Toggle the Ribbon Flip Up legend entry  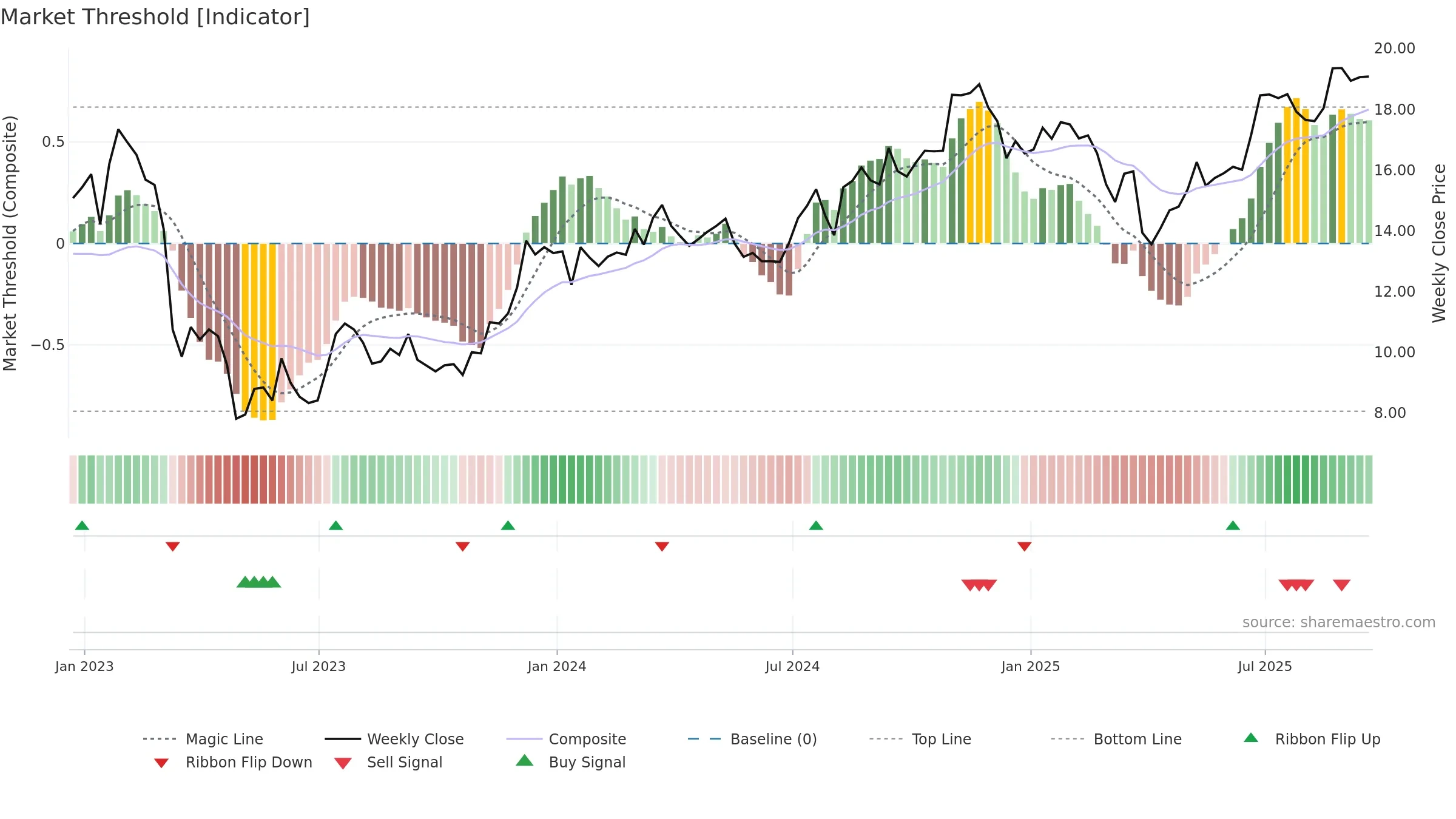click(1312, 739)
